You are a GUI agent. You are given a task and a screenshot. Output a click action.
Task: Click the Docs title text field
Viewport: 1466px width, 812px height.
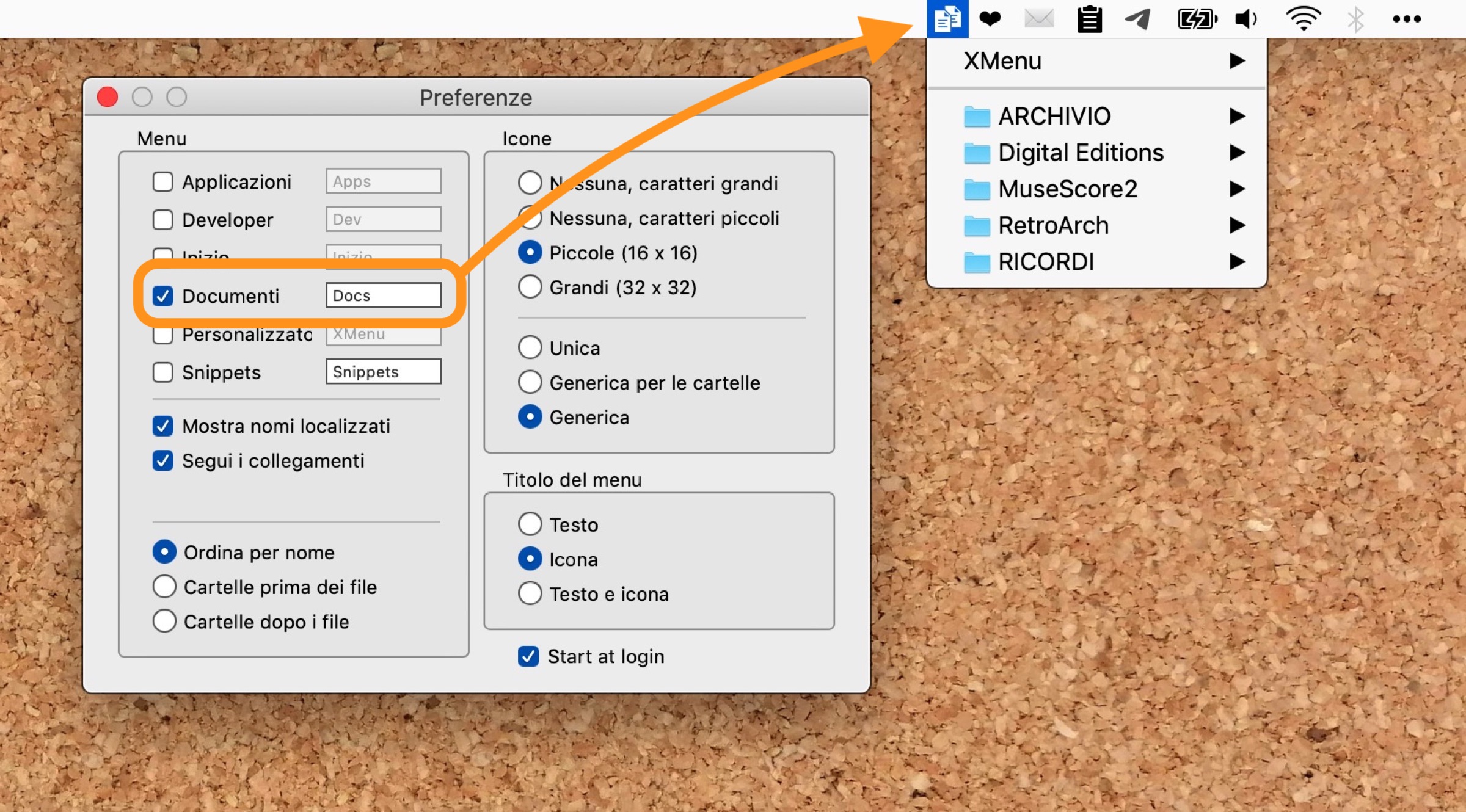coord(383,295)
